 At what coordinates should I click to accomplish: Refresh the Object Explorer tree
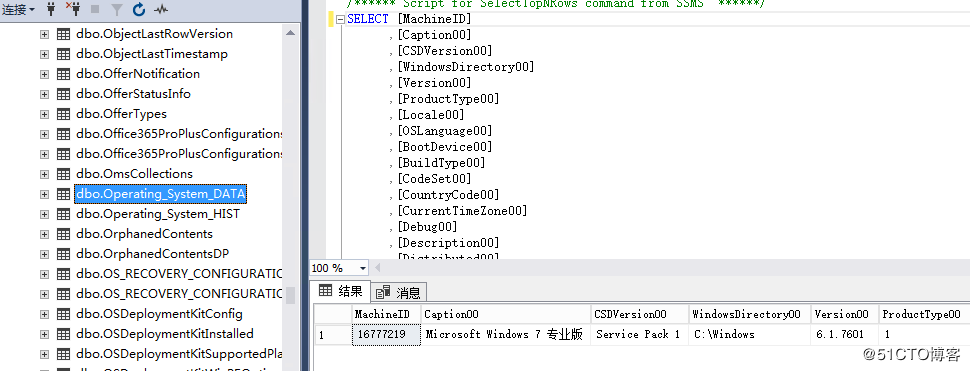tap(139, 9)
